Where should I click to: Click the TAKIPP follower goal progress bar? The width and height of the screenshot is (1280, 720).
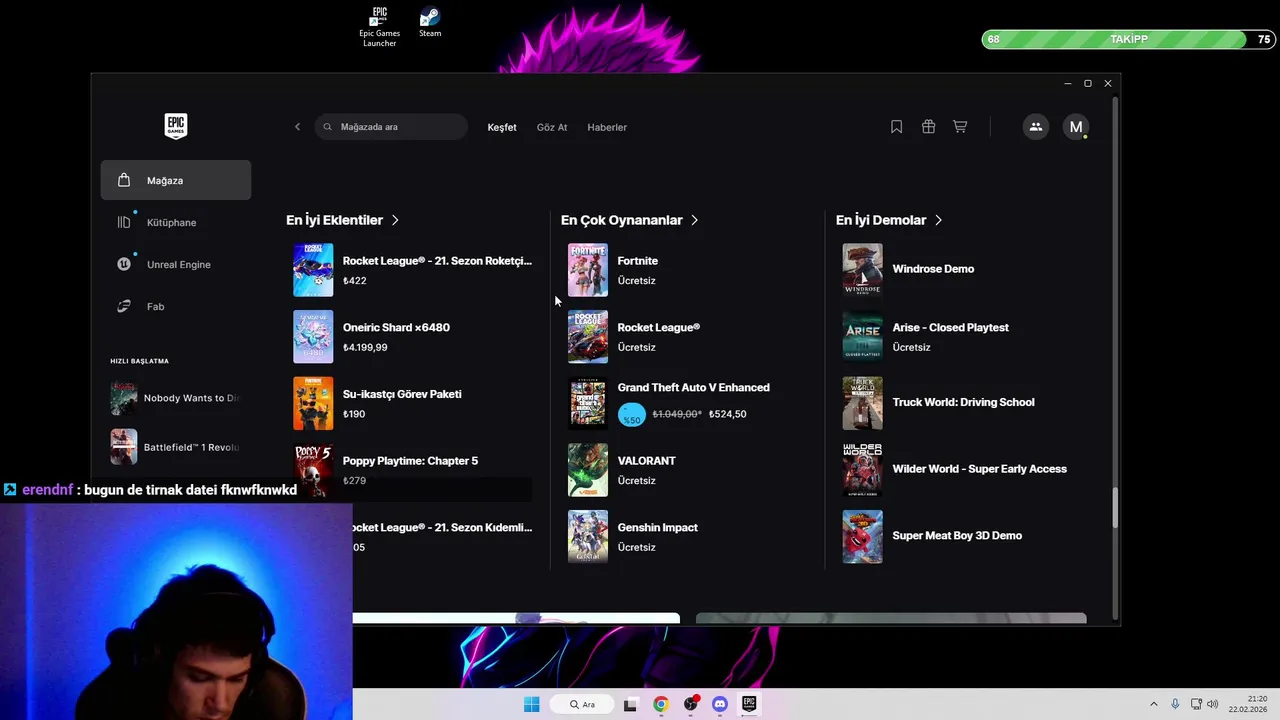tap(1128, 39)
